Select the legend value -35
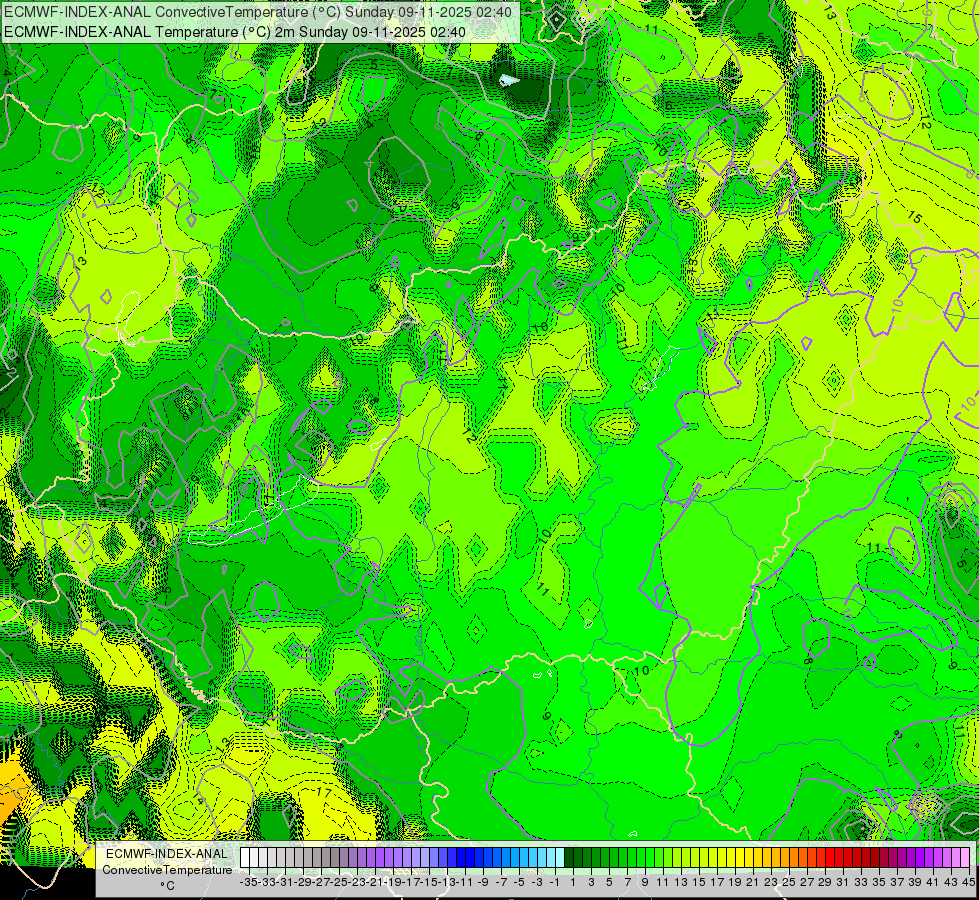This screenshot has height=900, width=979. pos(248,882)
